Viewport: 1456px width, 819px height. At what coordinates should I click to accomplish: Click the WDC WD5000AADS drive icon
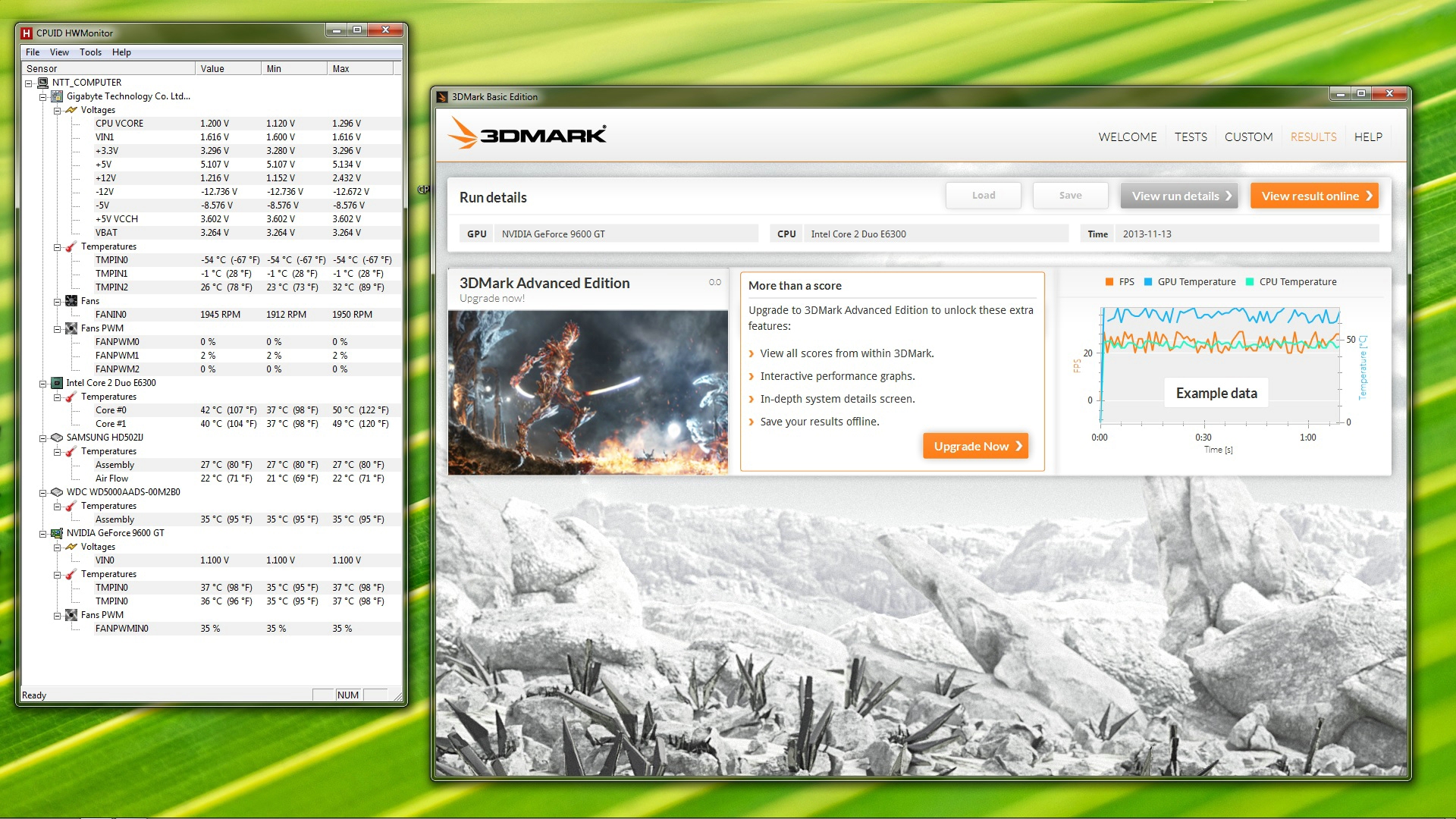tap(57, 492)
